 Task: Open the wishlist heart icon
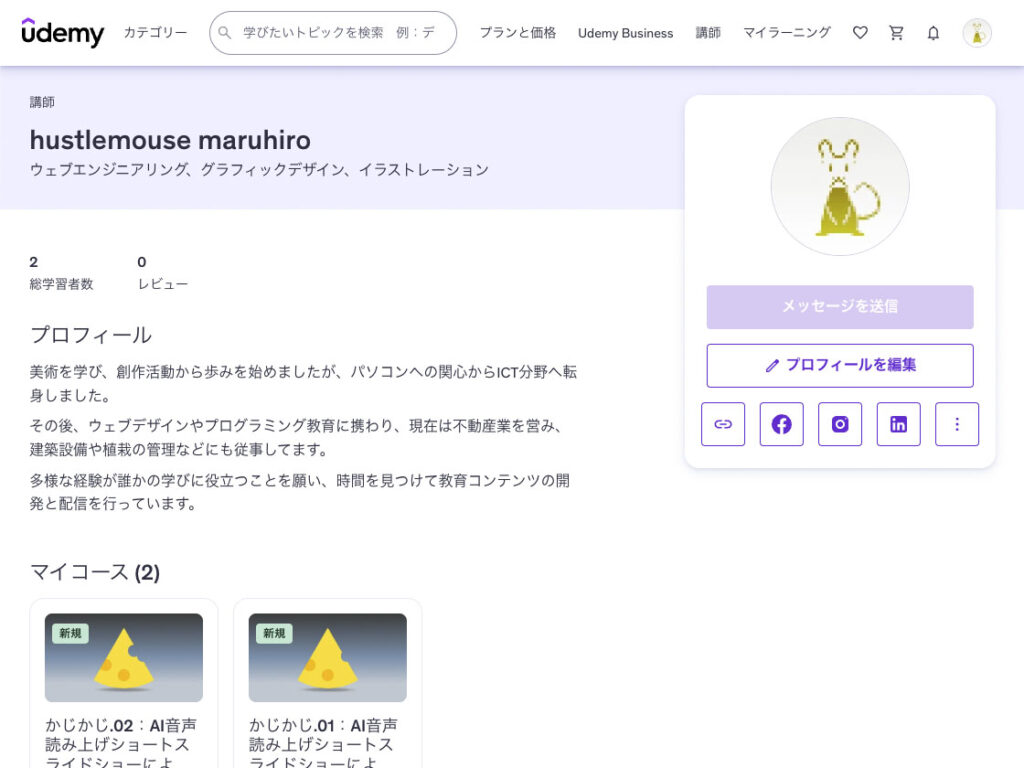point(860,33)
